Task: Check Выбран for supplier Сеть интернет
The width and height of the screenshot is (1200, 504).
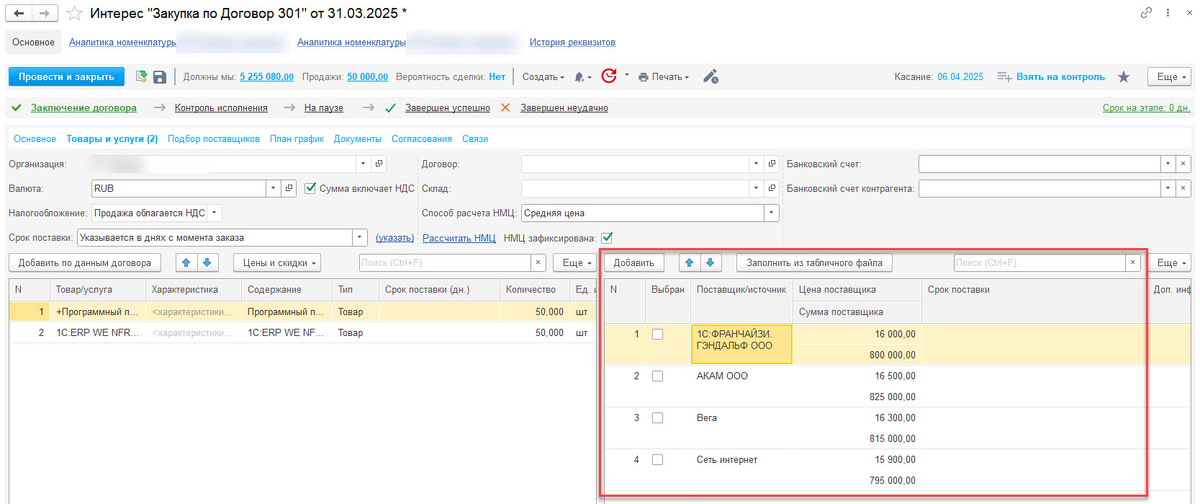Action: tap(658, 459)
